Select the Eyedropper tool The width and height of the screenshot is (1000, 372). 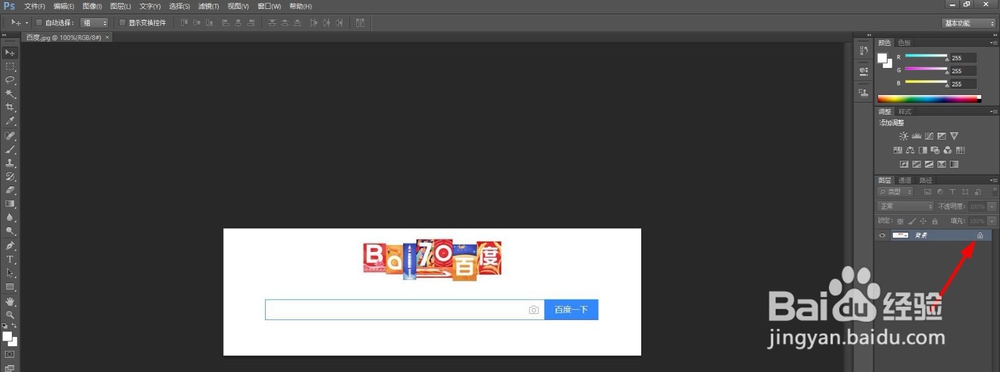tap(10, 121)
